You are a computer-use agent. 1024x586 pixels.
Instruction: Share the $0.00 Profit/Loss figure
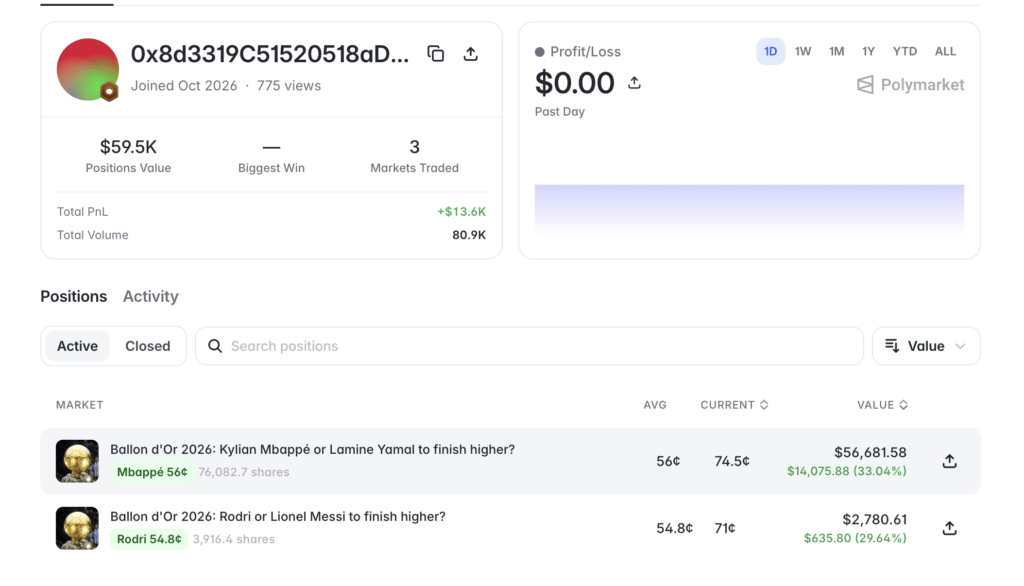click(634, 83)
